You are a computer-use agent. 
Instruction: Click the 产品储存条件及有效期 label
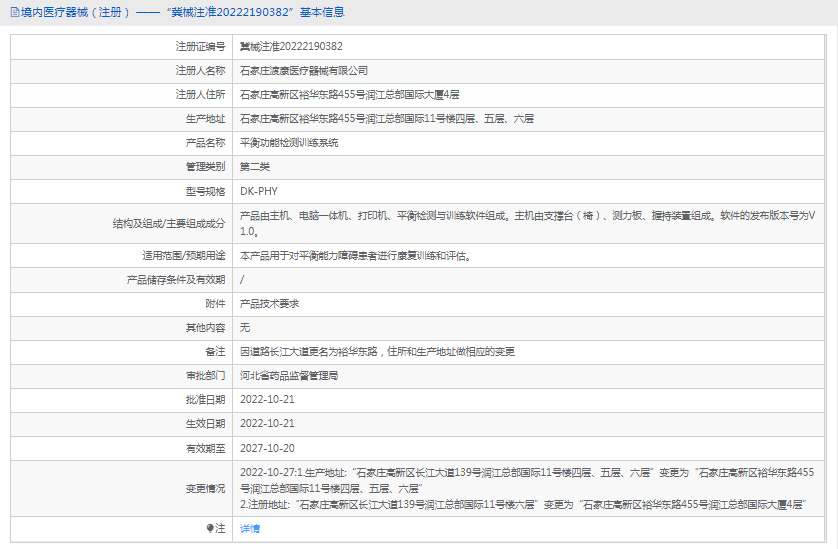[x=176, y=280]
